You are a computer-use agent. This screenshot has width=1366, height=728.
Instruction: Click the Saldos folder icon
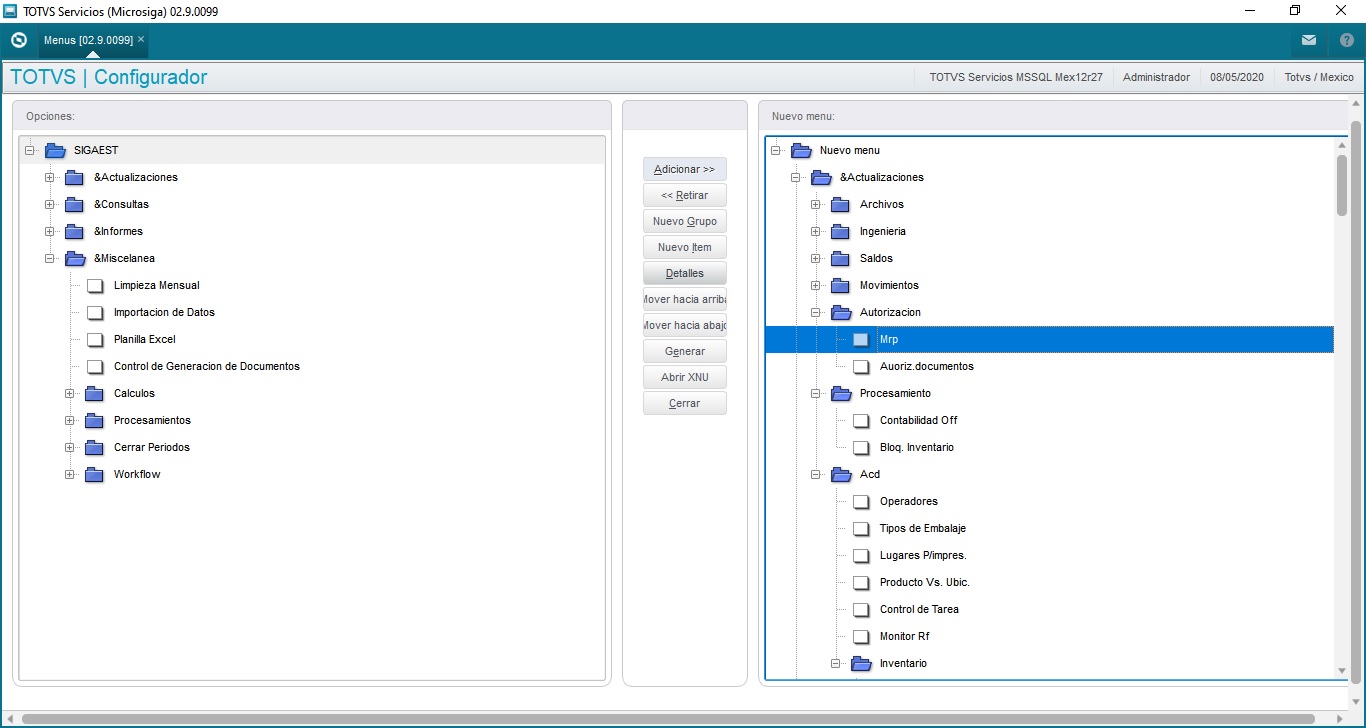point(841,258)
